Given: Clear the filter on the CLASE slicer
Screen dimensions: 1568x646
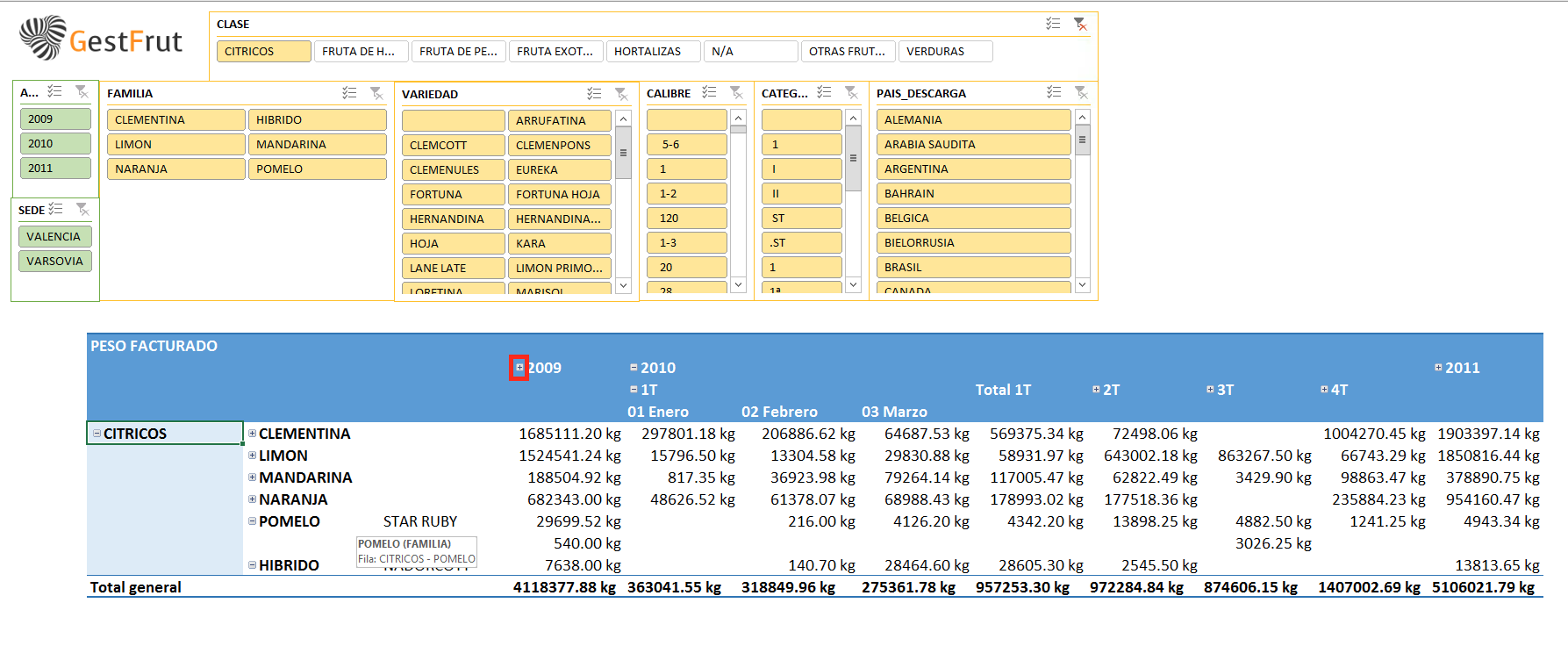Looking at the screenshot, I should 1080,25.
